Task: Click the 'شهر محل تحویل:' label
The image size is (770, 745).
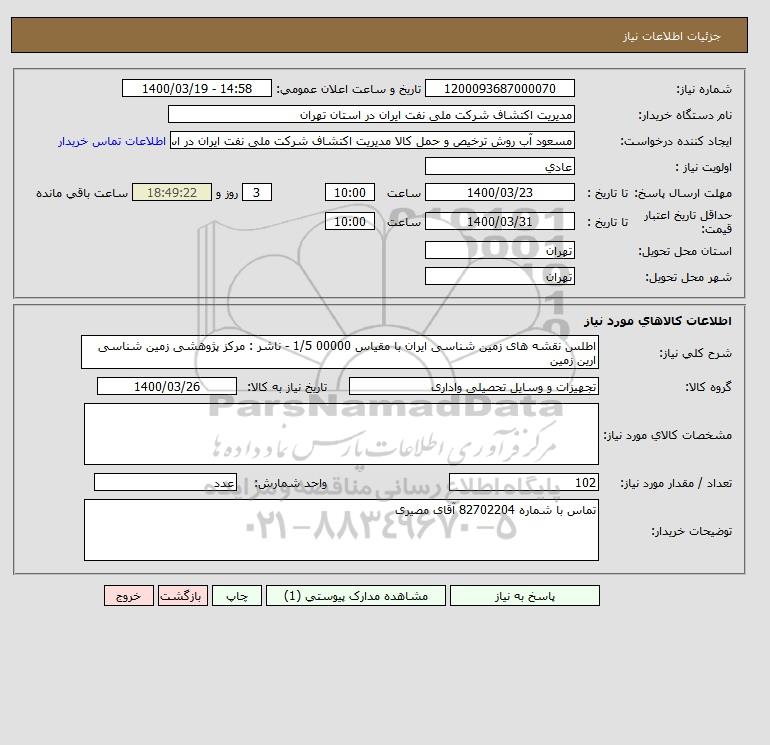Action: (x=688, y=277)
